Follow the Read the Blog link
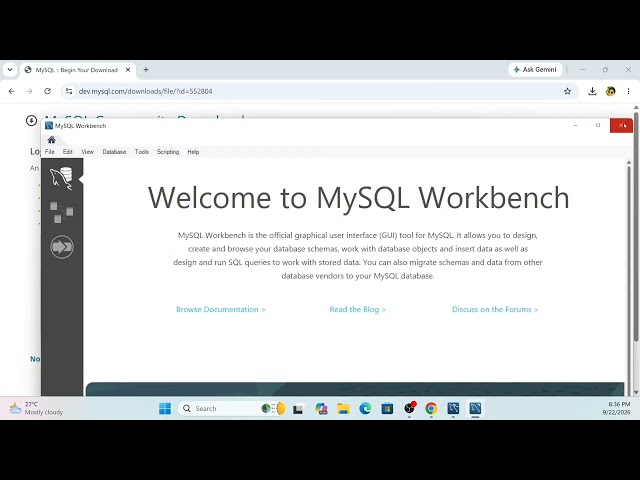Screen dimensions: 640x480 click(x=357, y=309)
